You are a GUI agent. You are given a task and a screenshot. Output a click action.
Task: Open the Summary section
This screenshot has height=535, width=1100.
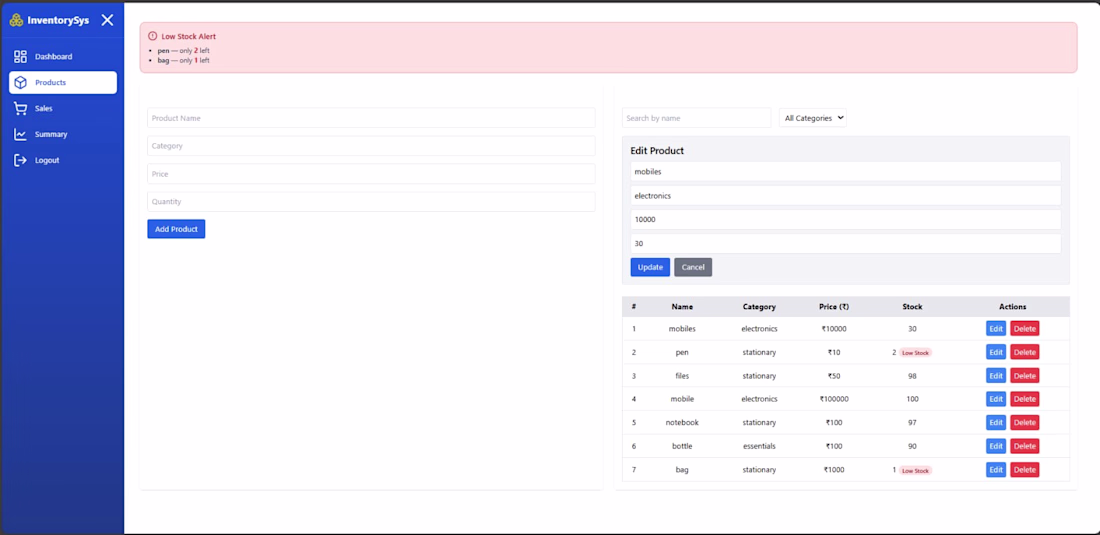click(x=62, y=135)
